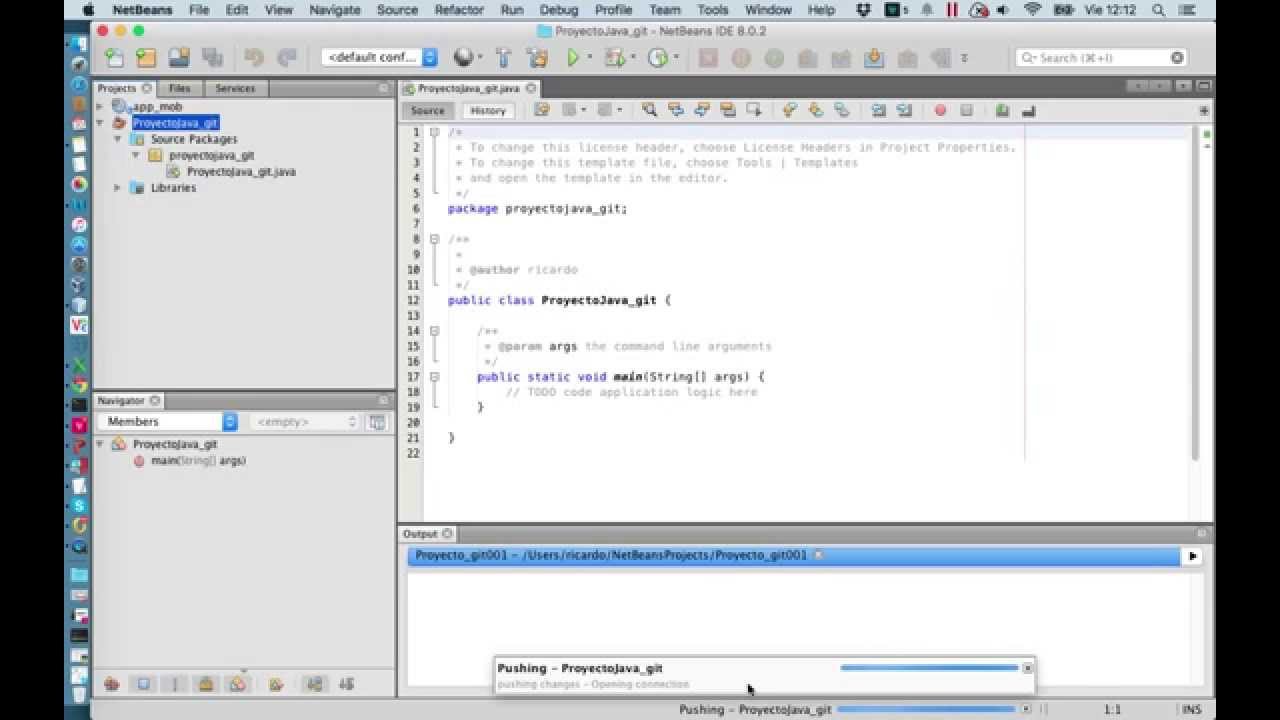This screenshot has width=1280, height=720.
Task: Collapse the proyectojava_git package node
Action: click(x=135, y=155)
